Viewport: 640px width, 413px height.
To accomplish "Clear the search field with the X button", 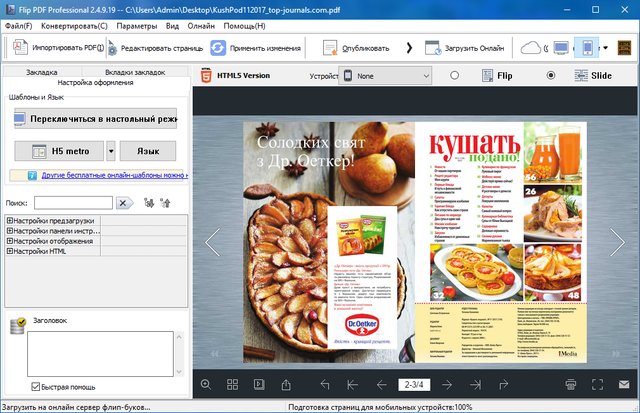I will [125, 203].
